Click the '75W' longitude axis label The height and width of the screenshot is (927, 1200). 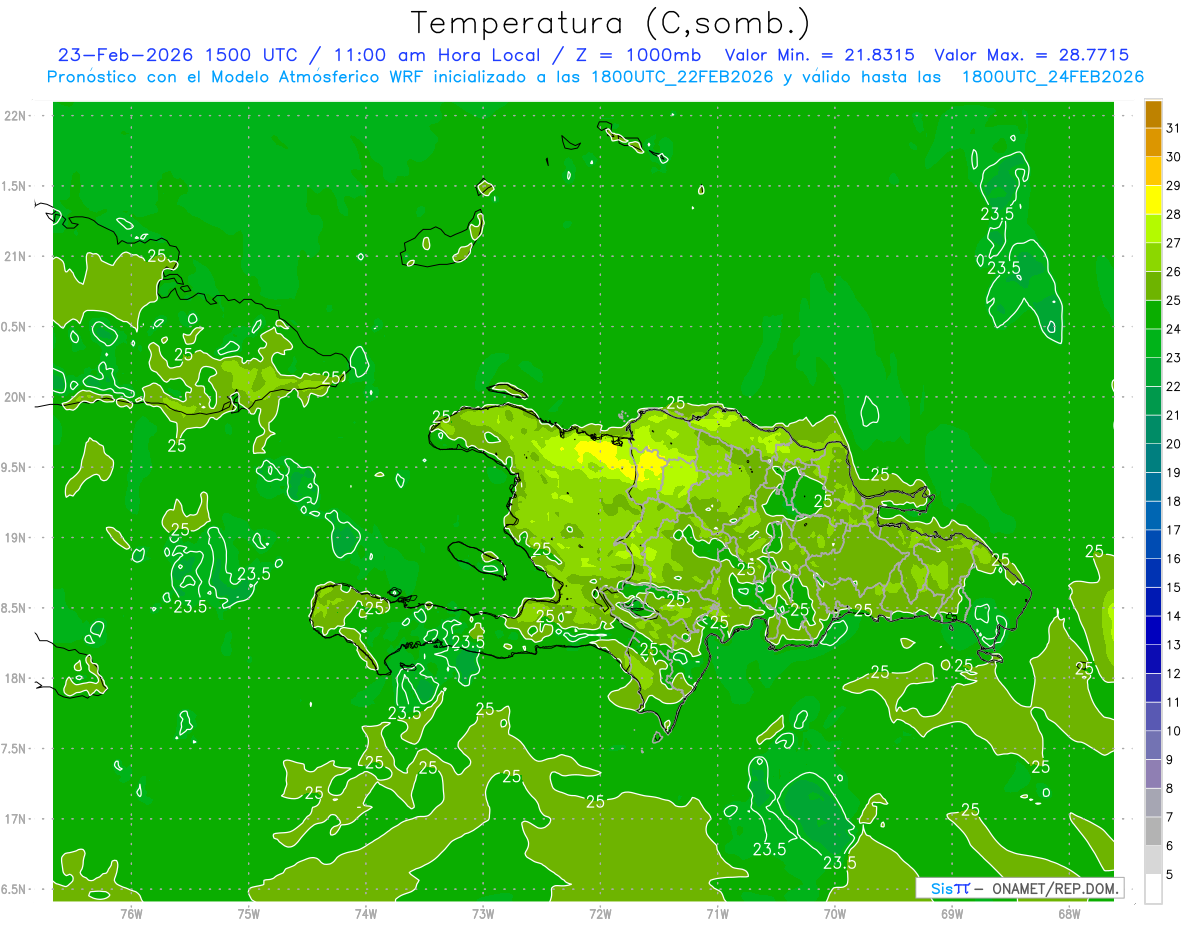click(249, 913)
